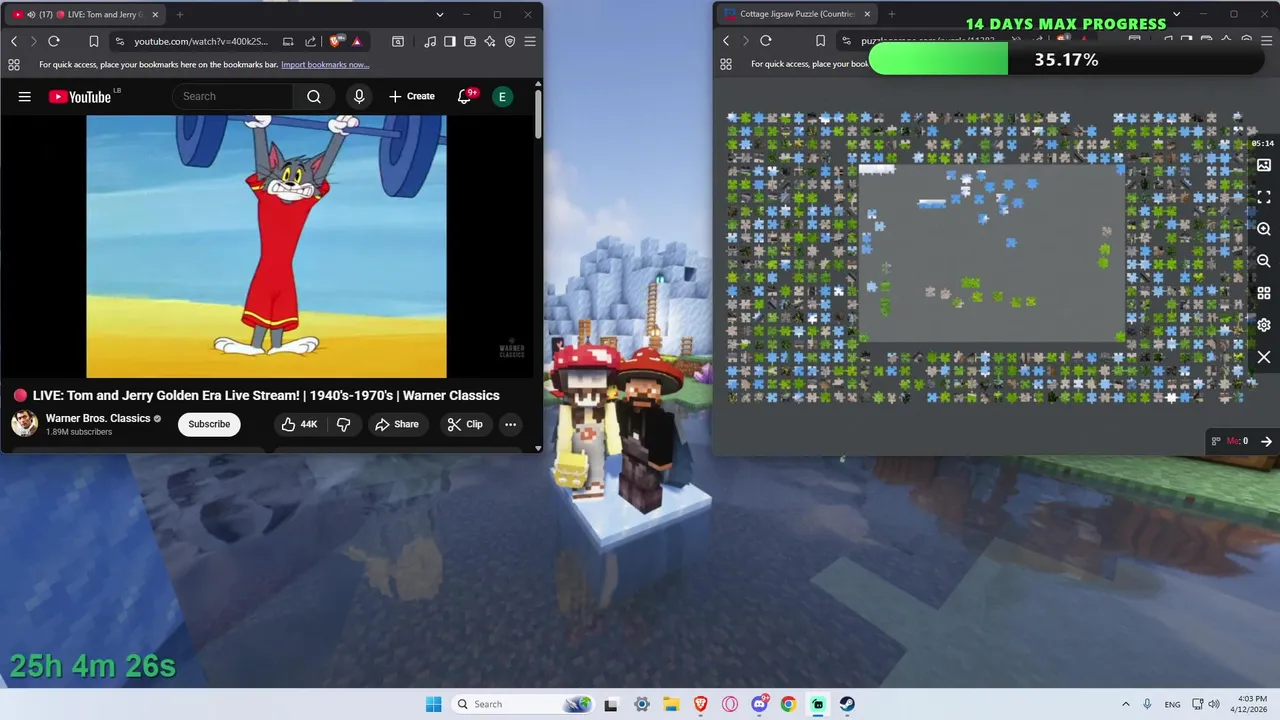This screenshot has width=1280, height=720.
Task: Open Warner Bros. Classics channel name
Action: pyautogui.click(x=98, y=418)
